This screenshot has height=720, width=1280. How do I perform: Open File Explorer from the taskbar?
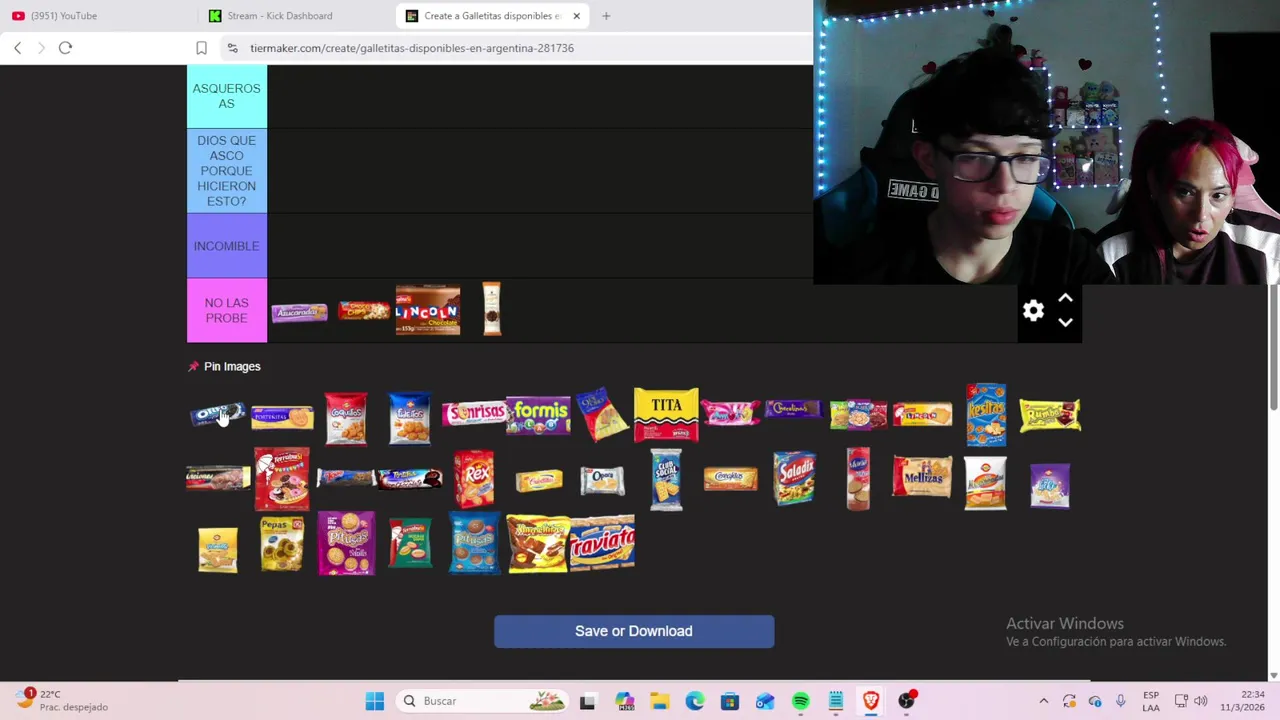[x=659, y=701]
